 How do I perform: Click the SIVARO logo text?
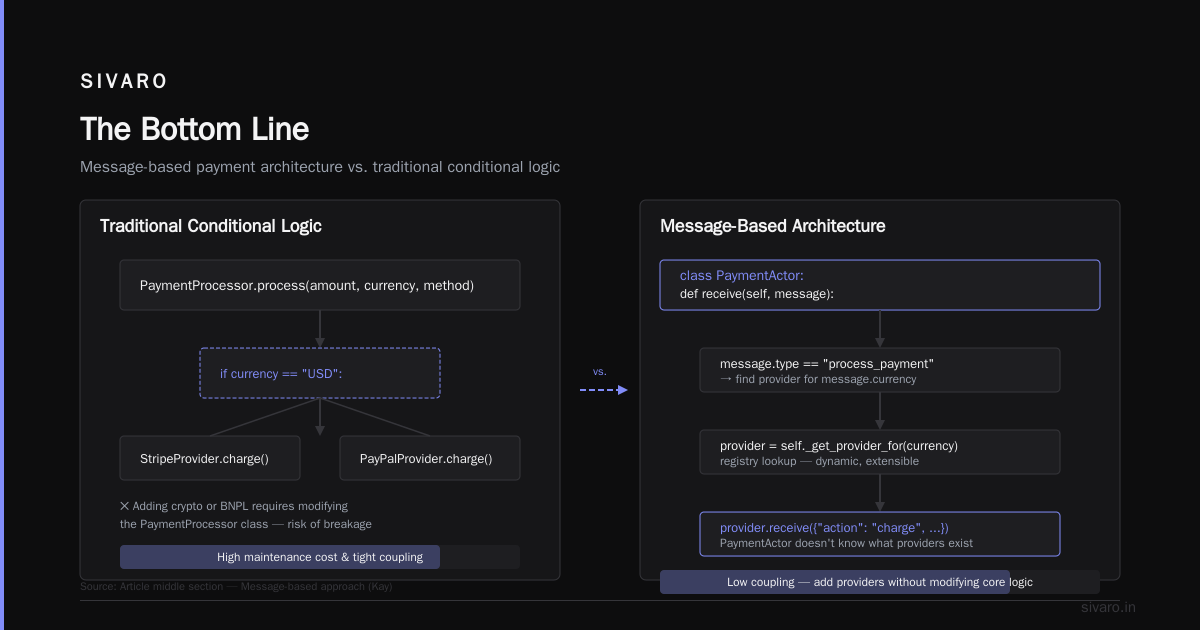(124, 82)
